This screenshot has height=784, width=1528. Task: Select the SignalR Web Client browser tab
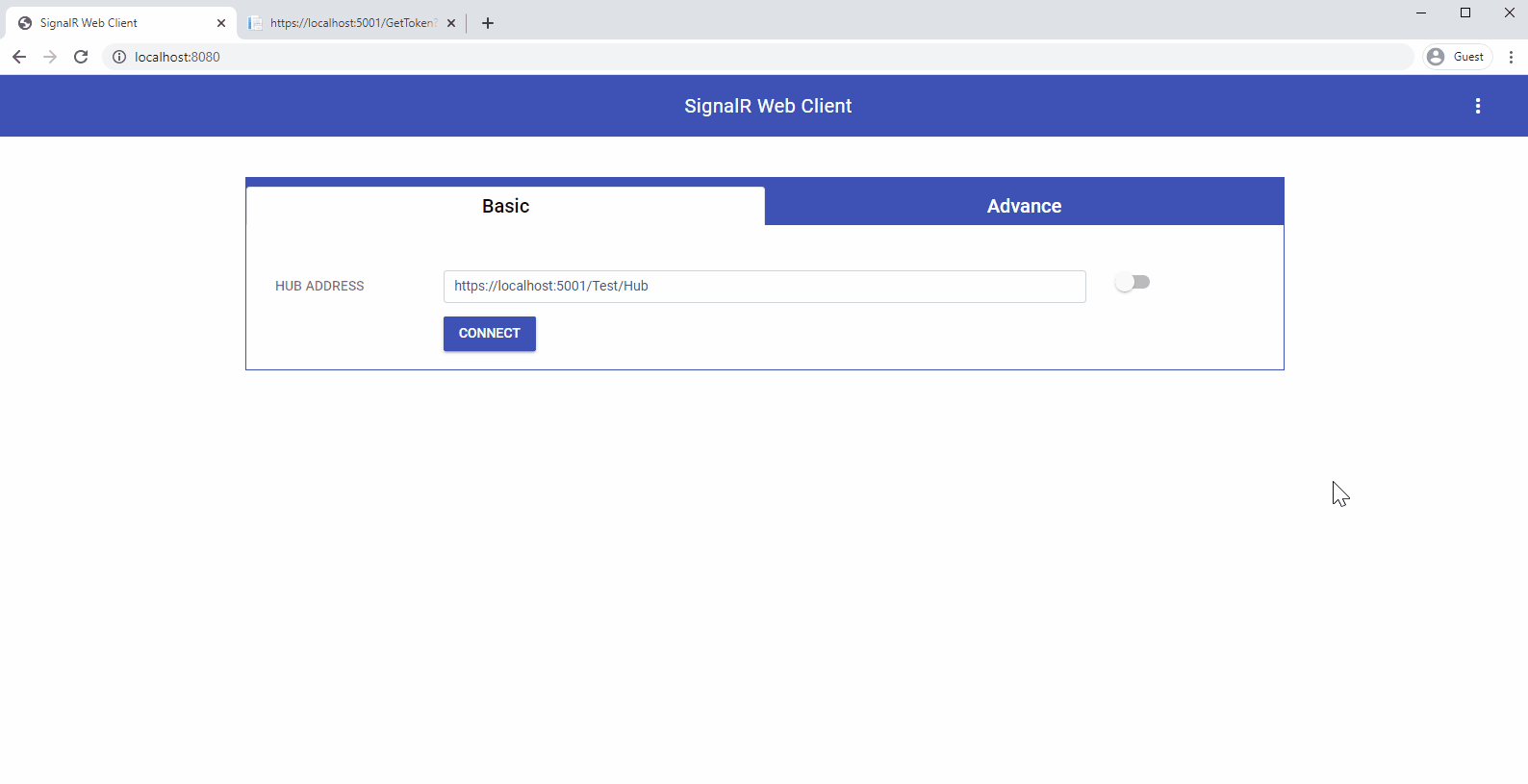click(120, 23)
